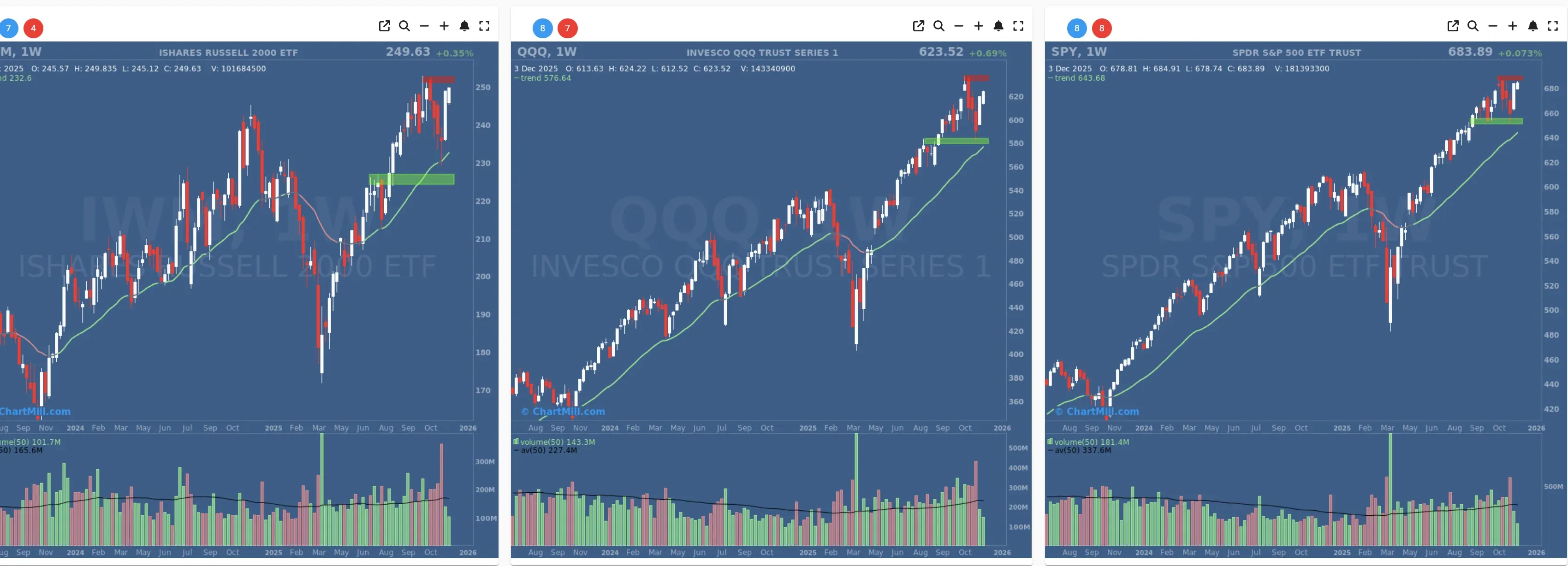Image resolution: width=1568 pixels, height=566 pixels.
Task: Toggle the volume(50) indicator on SPY
Action: 1088,441
